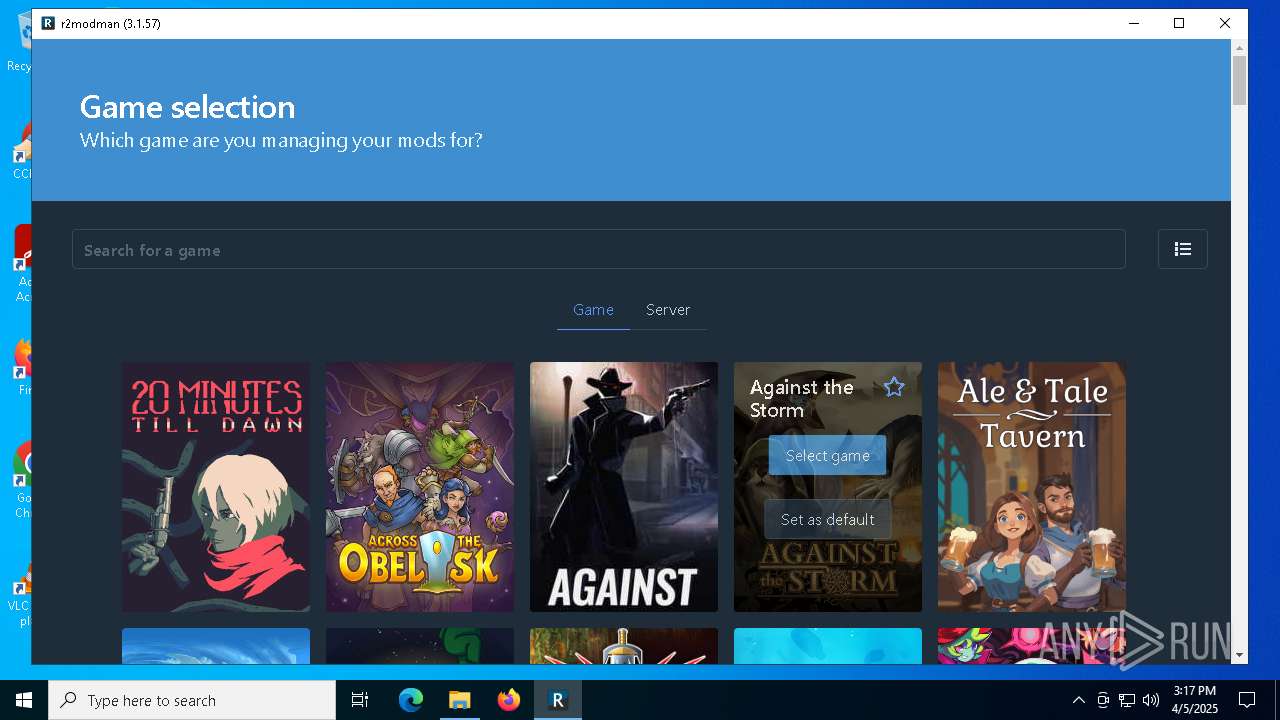Launch Microsoft Edge from the taskbar
Image resolution: width=1280 pixels, height=720 pixels.
pos(411,700)
